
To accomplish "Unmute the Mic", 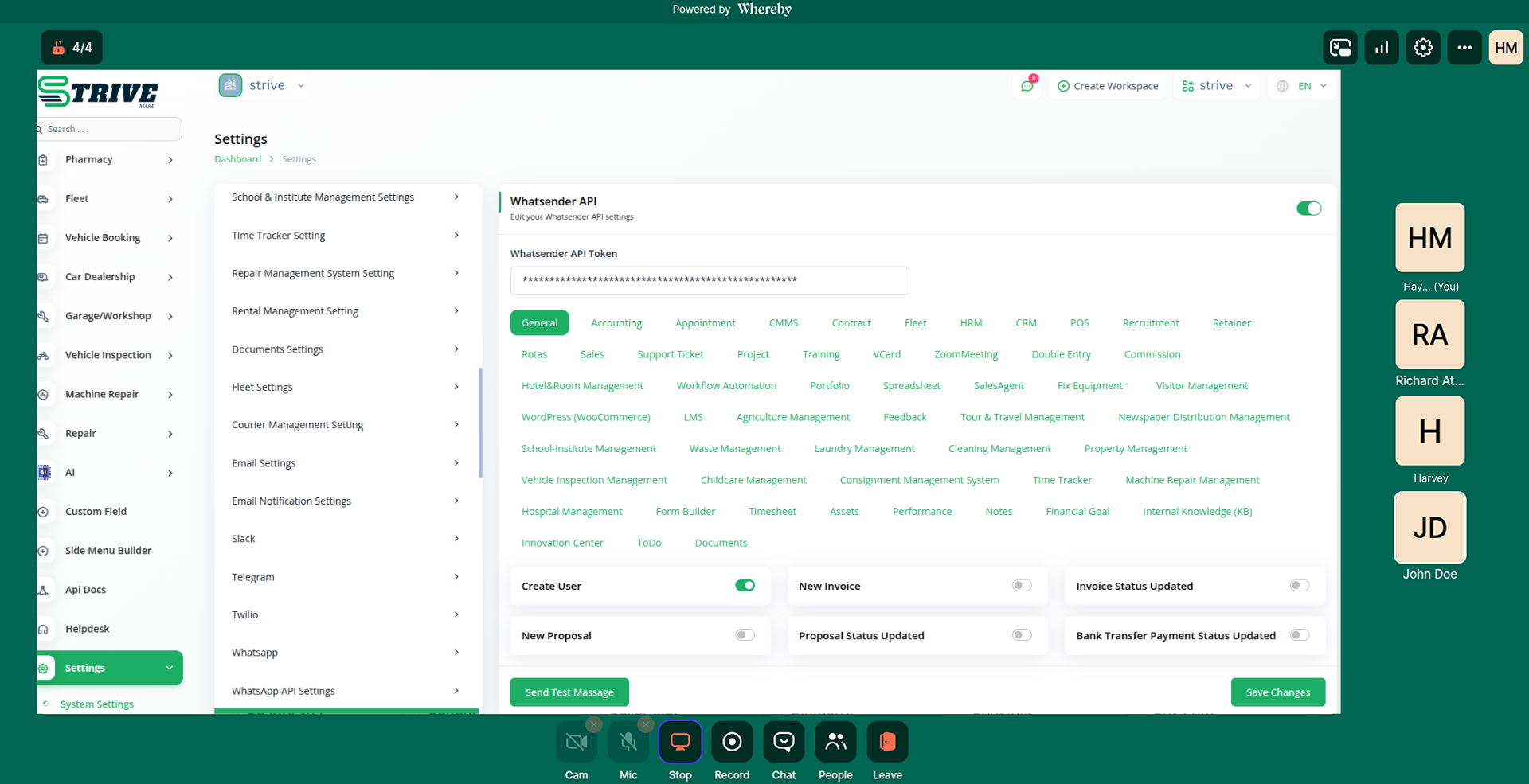I will pyautogui.click(x=628, y=742).
